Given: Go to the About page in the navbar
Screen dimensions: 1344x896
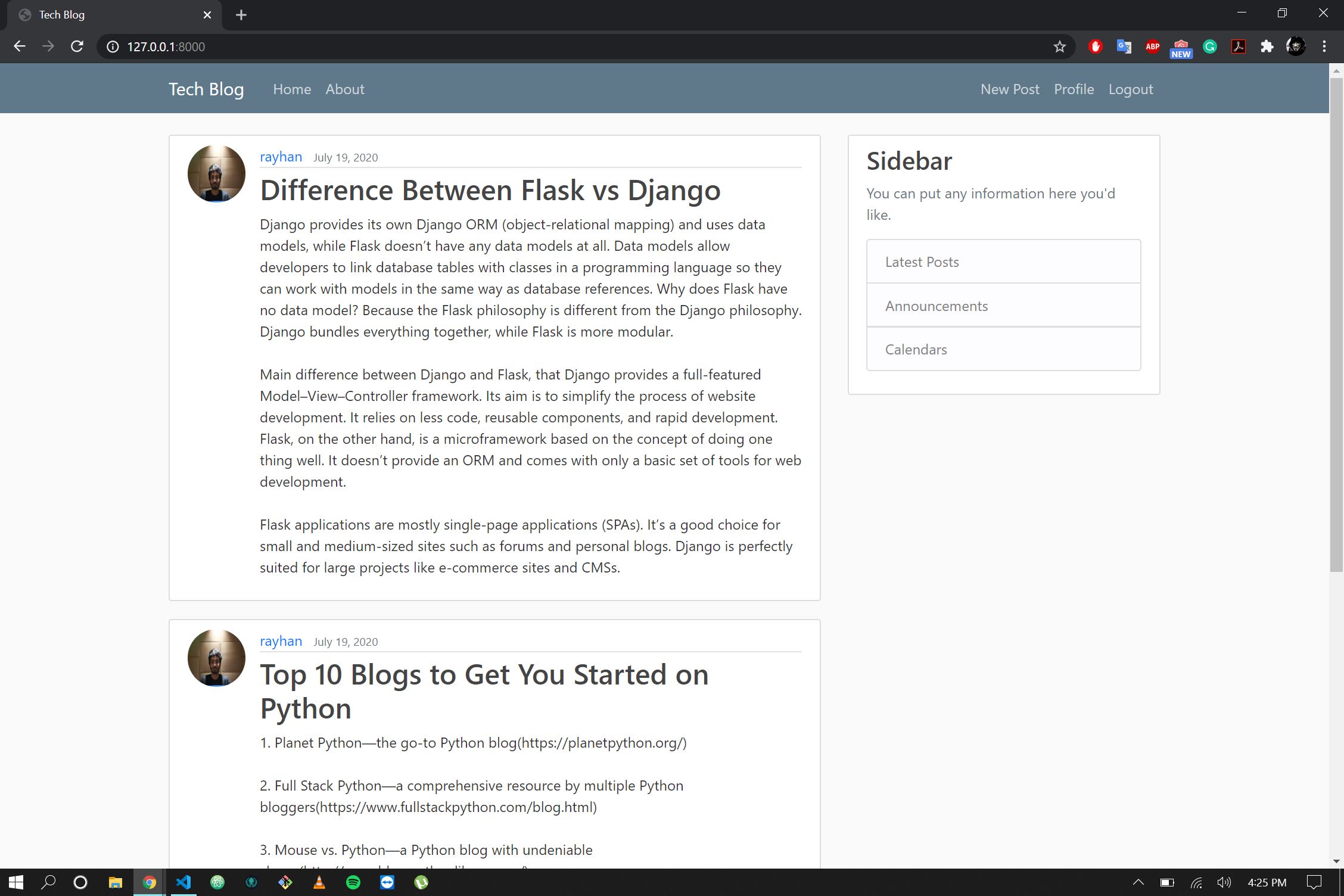Looking at the screenshot, I should point(344,89).
